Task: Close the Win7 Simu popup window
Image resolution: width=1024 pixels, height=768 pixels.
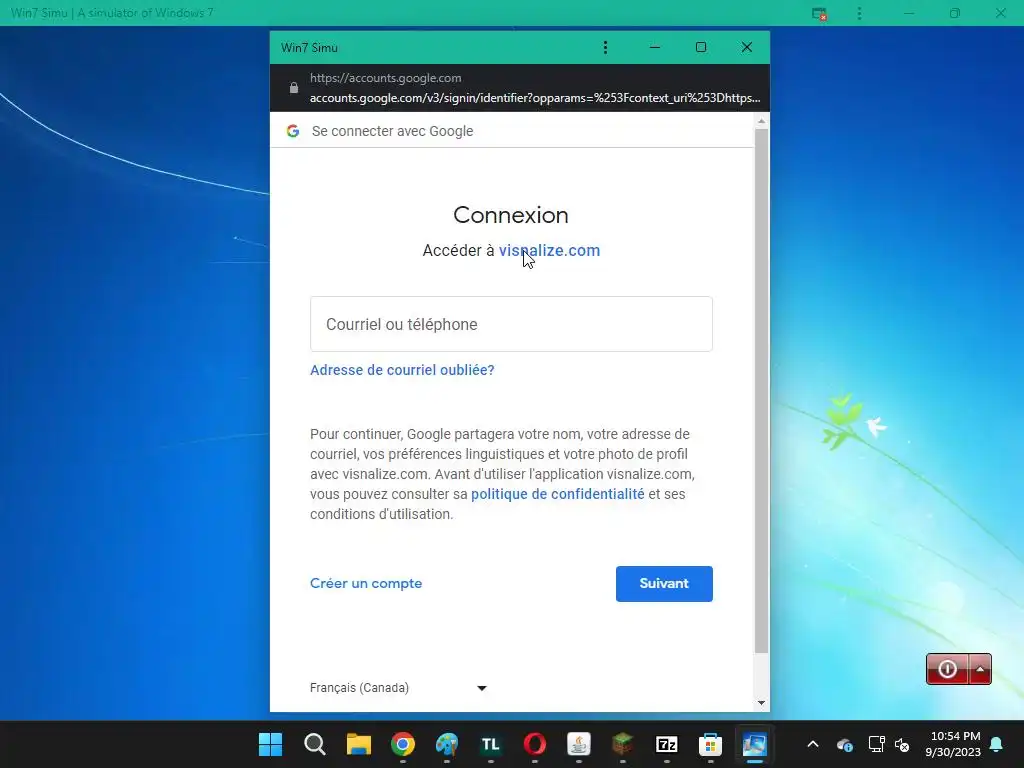Action: click(747, 47)
